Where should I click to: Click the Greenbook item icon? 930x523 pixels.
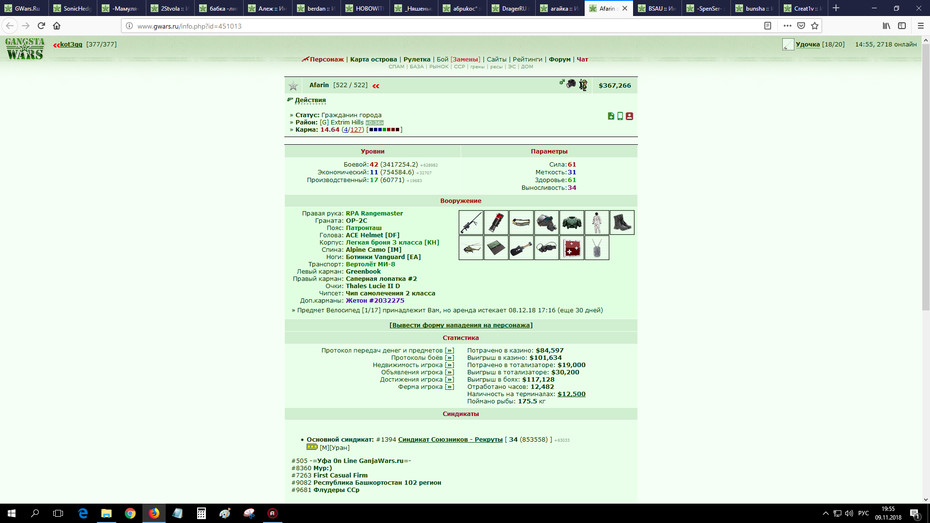coord(496,248)
